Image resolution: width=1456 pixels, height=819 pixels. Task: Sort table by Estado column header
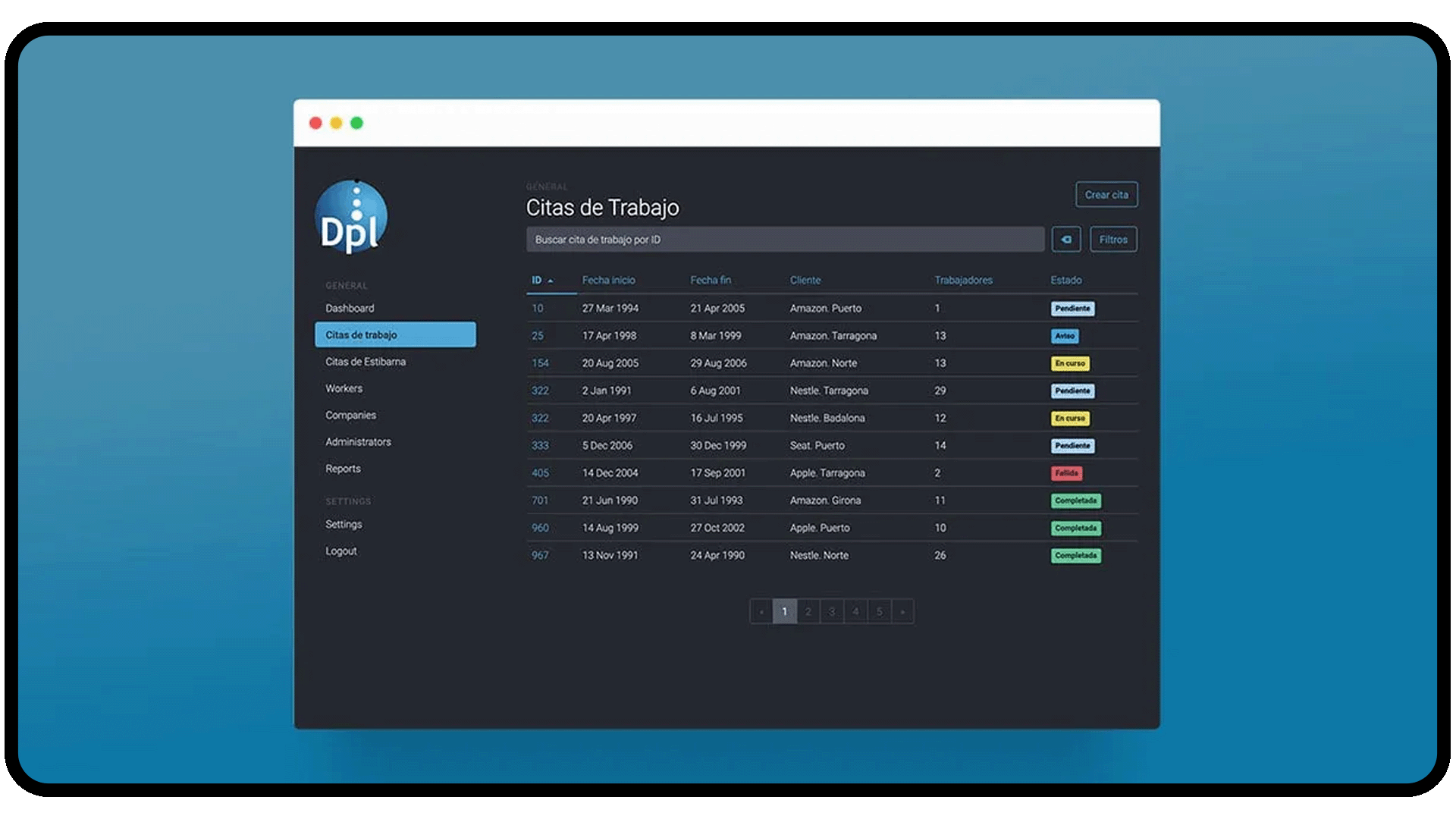click(1065, 281)
